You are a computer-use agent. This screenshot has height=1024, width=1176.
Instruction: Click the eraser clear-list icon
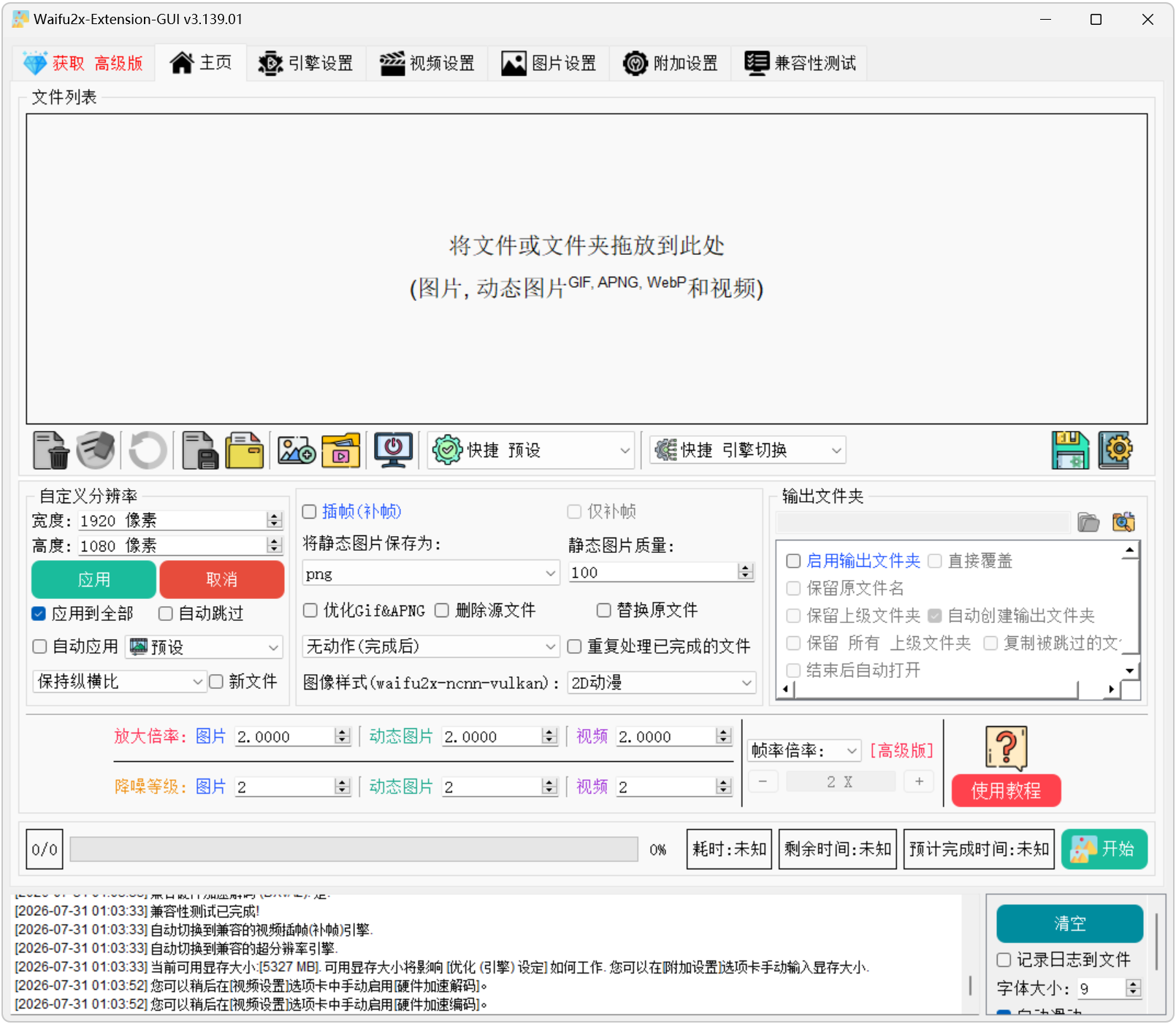(96, 450)
